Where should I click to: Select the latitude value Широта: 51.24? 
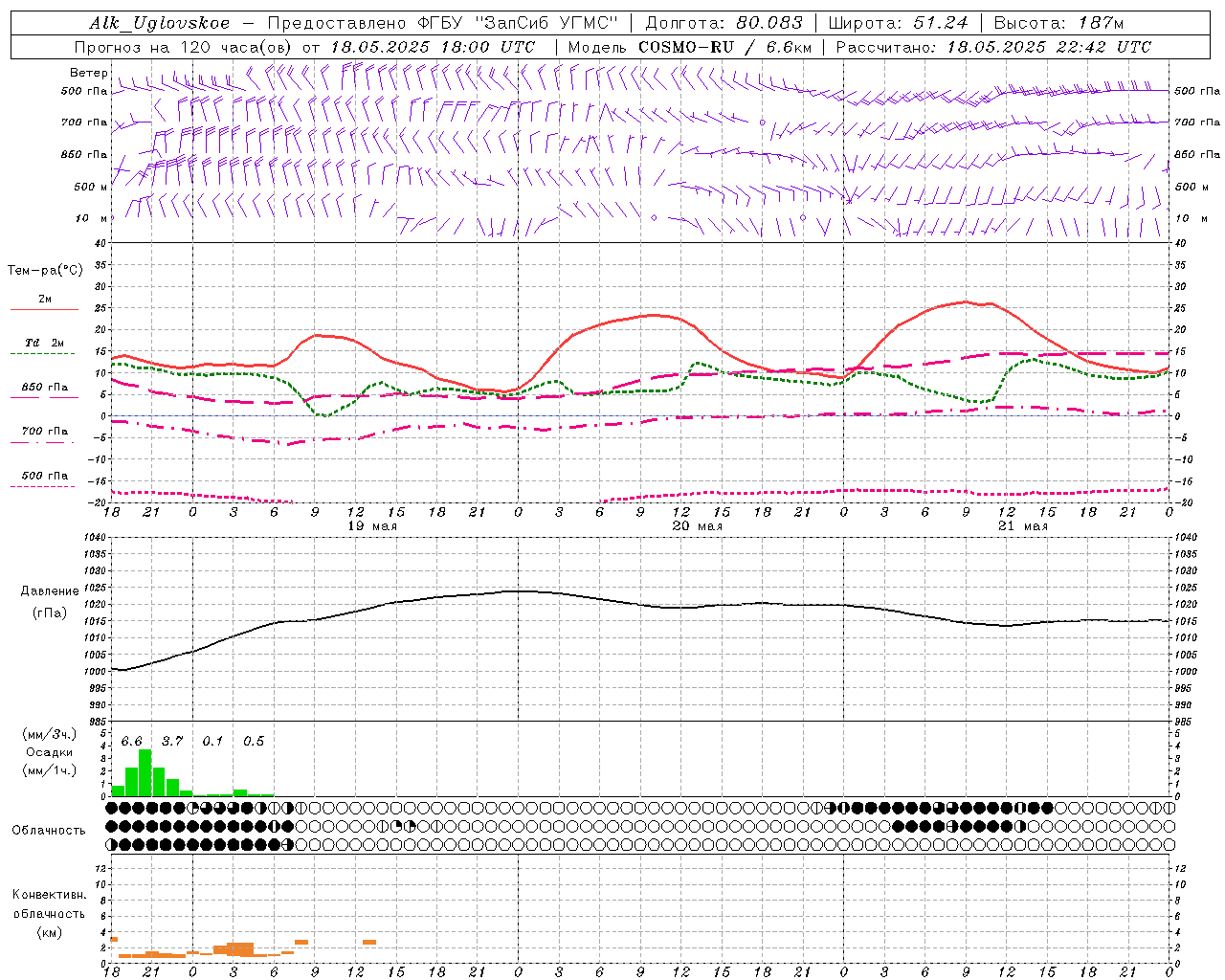899,23
